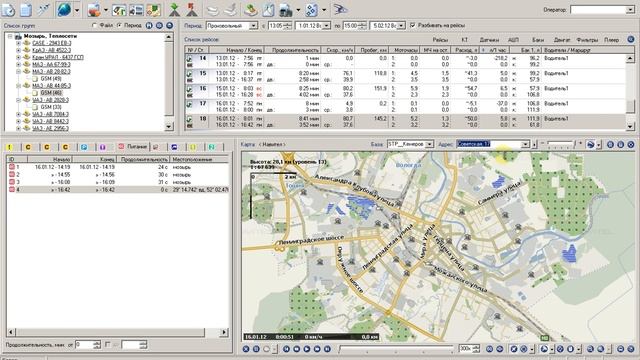Click the red arrow mountain icon

192,9
